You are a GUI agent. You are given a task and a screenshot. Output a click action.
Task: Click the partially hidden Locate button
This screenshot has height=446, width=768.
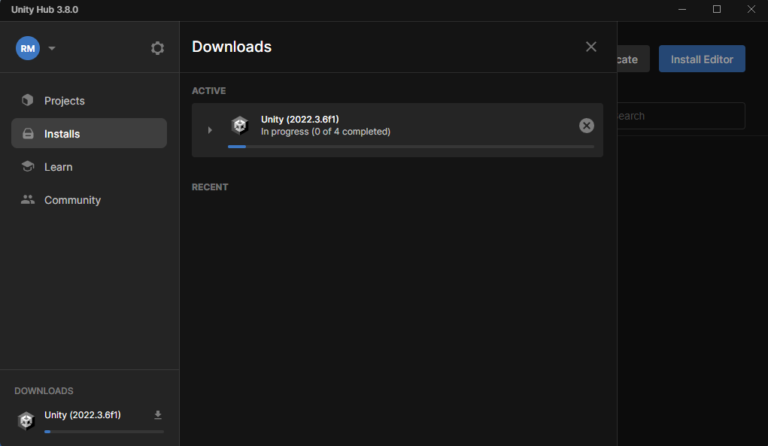632,59
